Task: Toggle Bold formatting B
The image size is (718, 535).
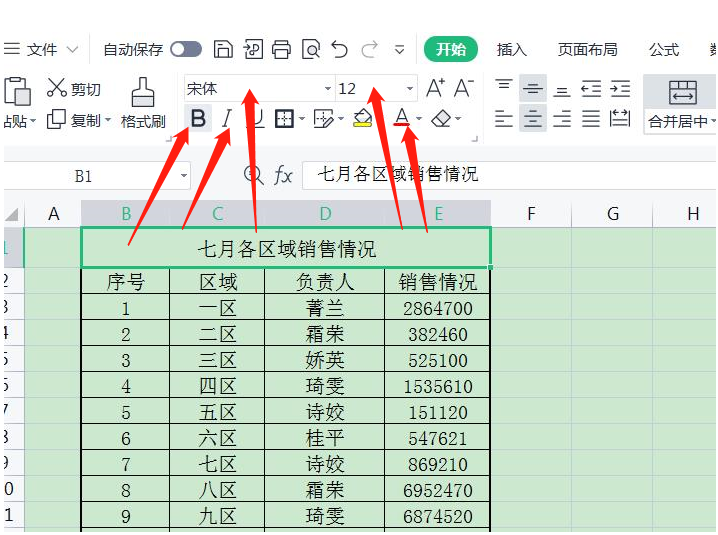Action: tap(198, 119)
